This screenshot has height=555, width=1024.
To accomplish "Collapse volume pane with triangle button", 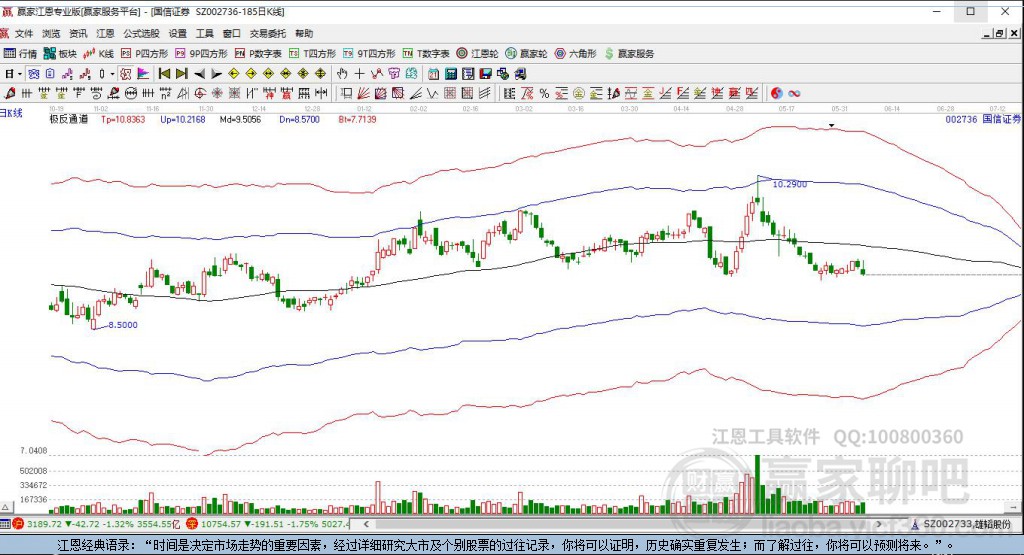I will (5, 507).
